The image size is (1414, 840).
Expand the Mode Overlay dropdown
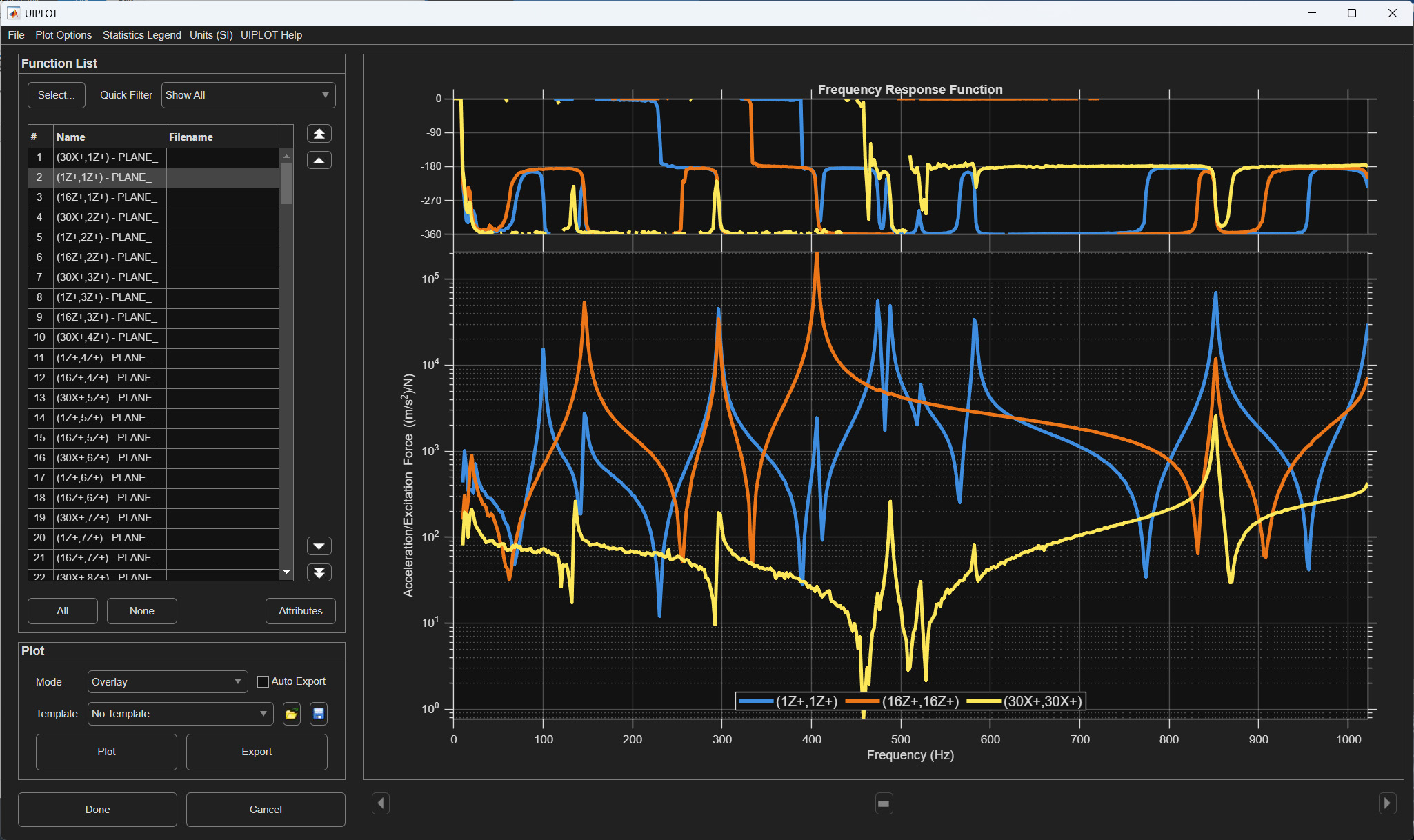coord(167,682)
